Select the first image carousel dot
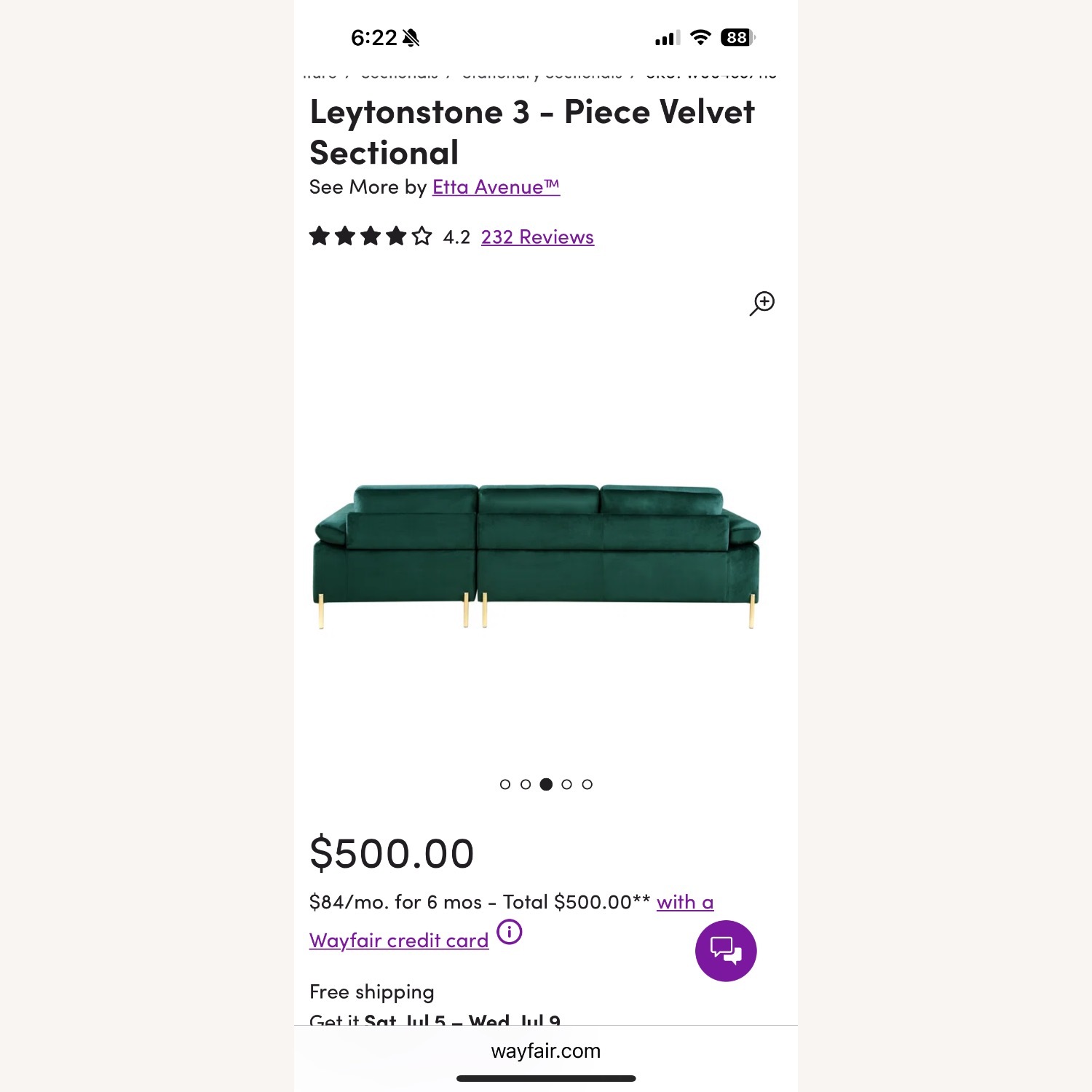The height and width of the screenshot is (1092, 1092). (x=507, y=784)
